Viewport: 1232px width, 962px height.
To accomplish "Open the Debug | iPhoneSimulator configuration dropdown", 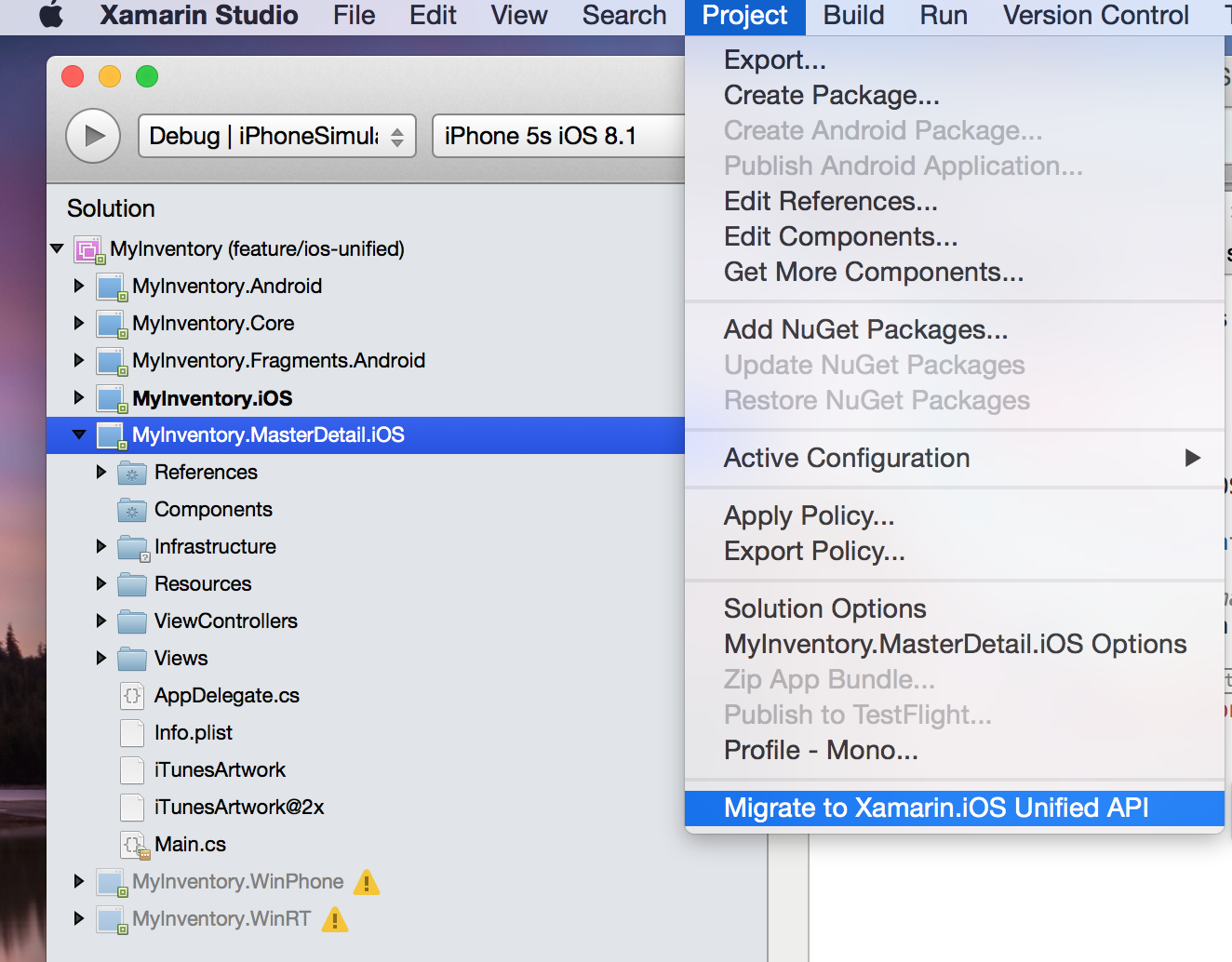I will (276, 136).
